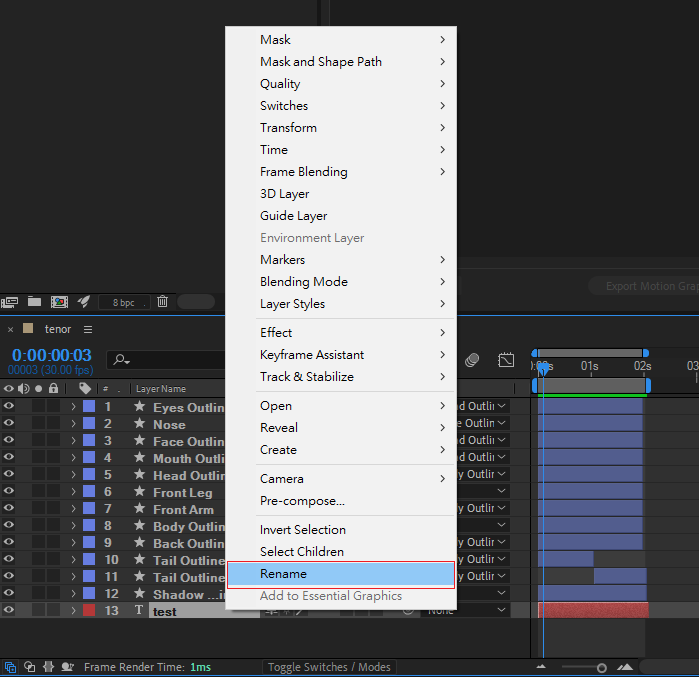Click the New Composition icon

(x=59, y=301)
